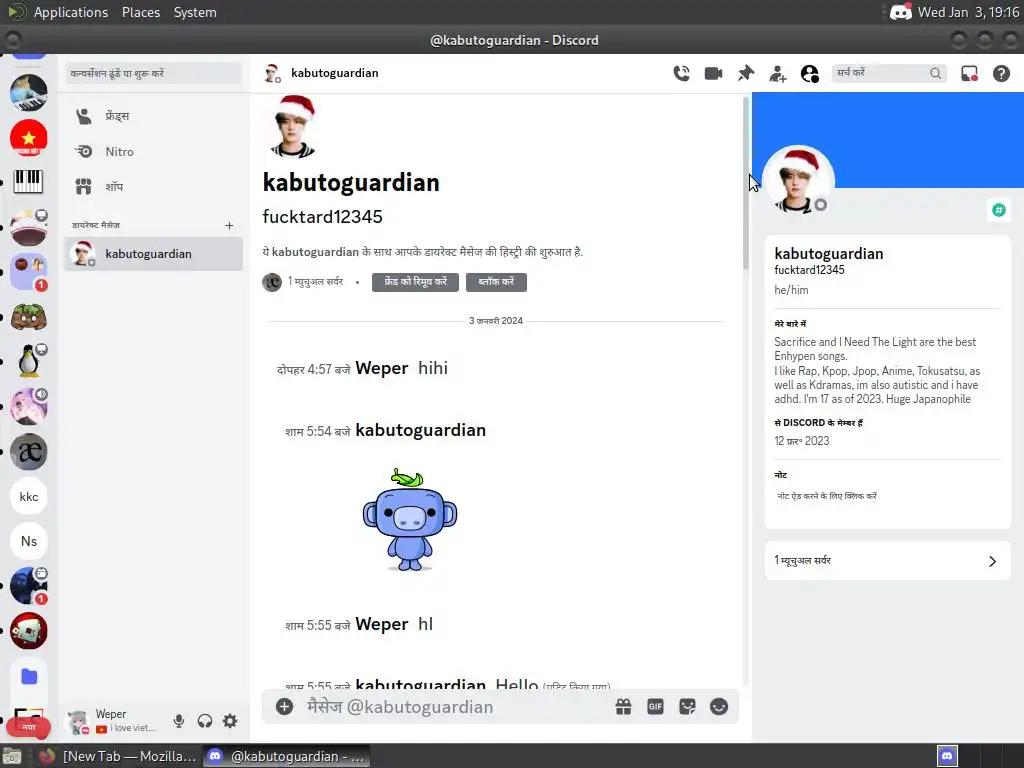Open the Help icon
Image resolution: width=1024 pixels, height=768 pixels.
pos(1001,73)
